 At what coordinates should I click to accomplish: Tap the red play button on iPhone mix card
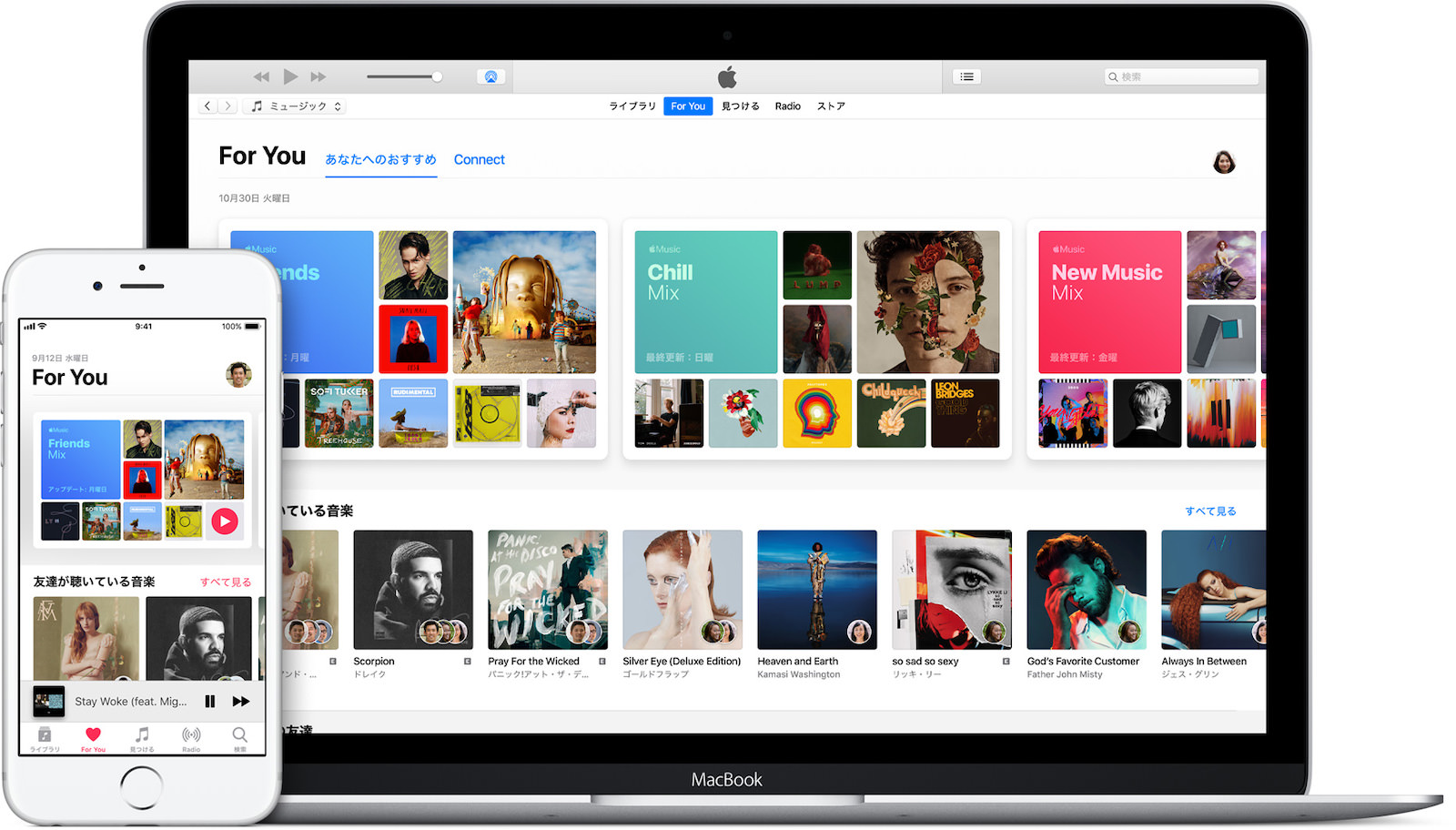tap(225, 521)
